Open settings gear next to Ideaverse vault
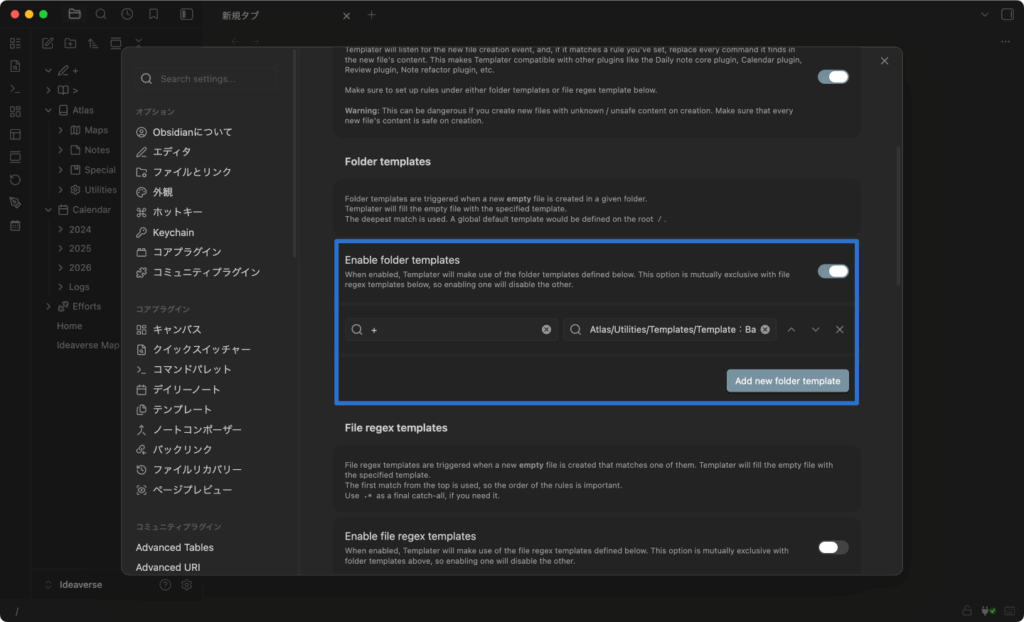 (186, 585)
